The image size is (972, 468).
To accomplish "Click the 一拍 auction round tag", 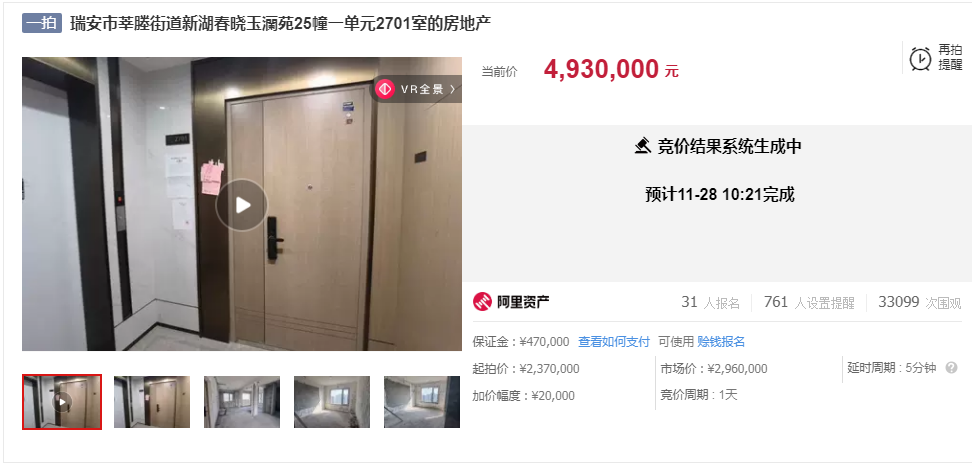I will point(42,24).
